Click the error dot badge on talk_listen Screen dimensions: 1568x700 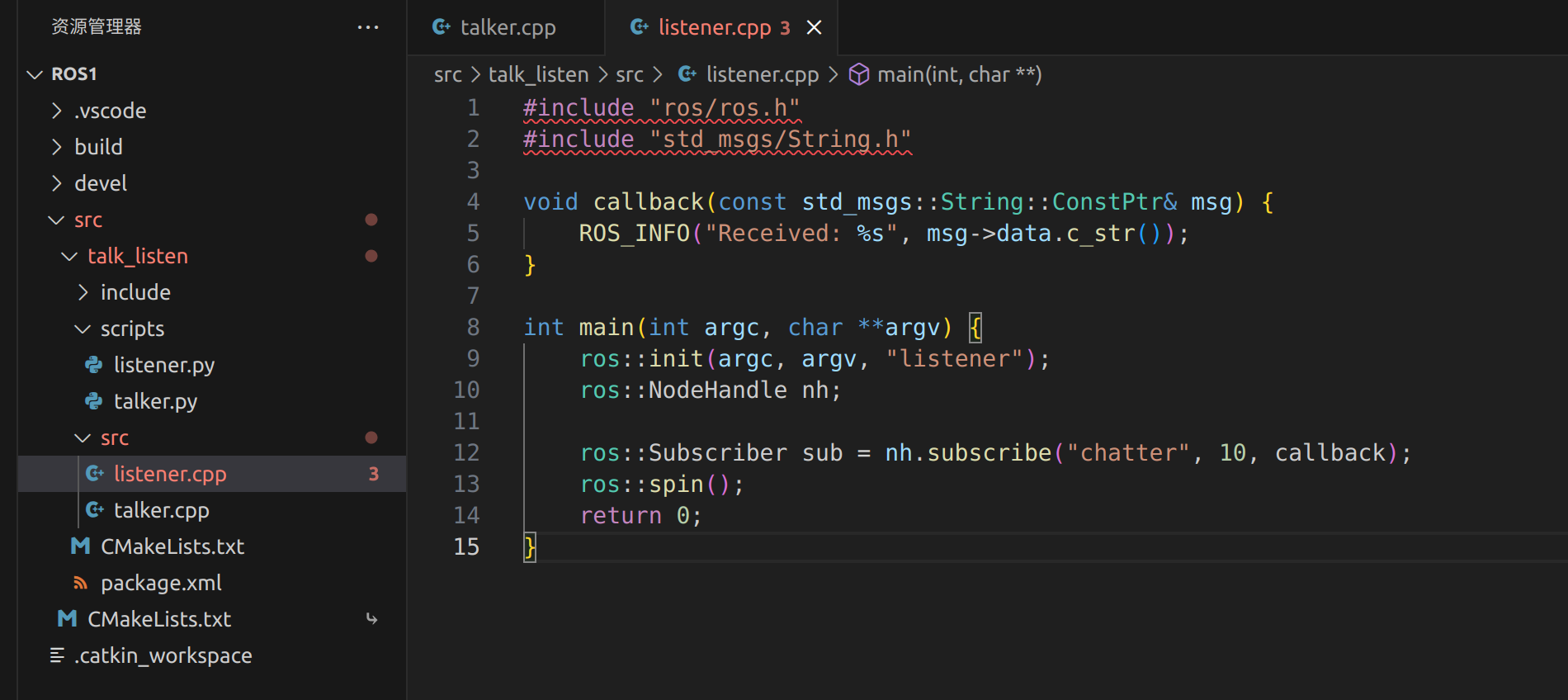[371, 256]
